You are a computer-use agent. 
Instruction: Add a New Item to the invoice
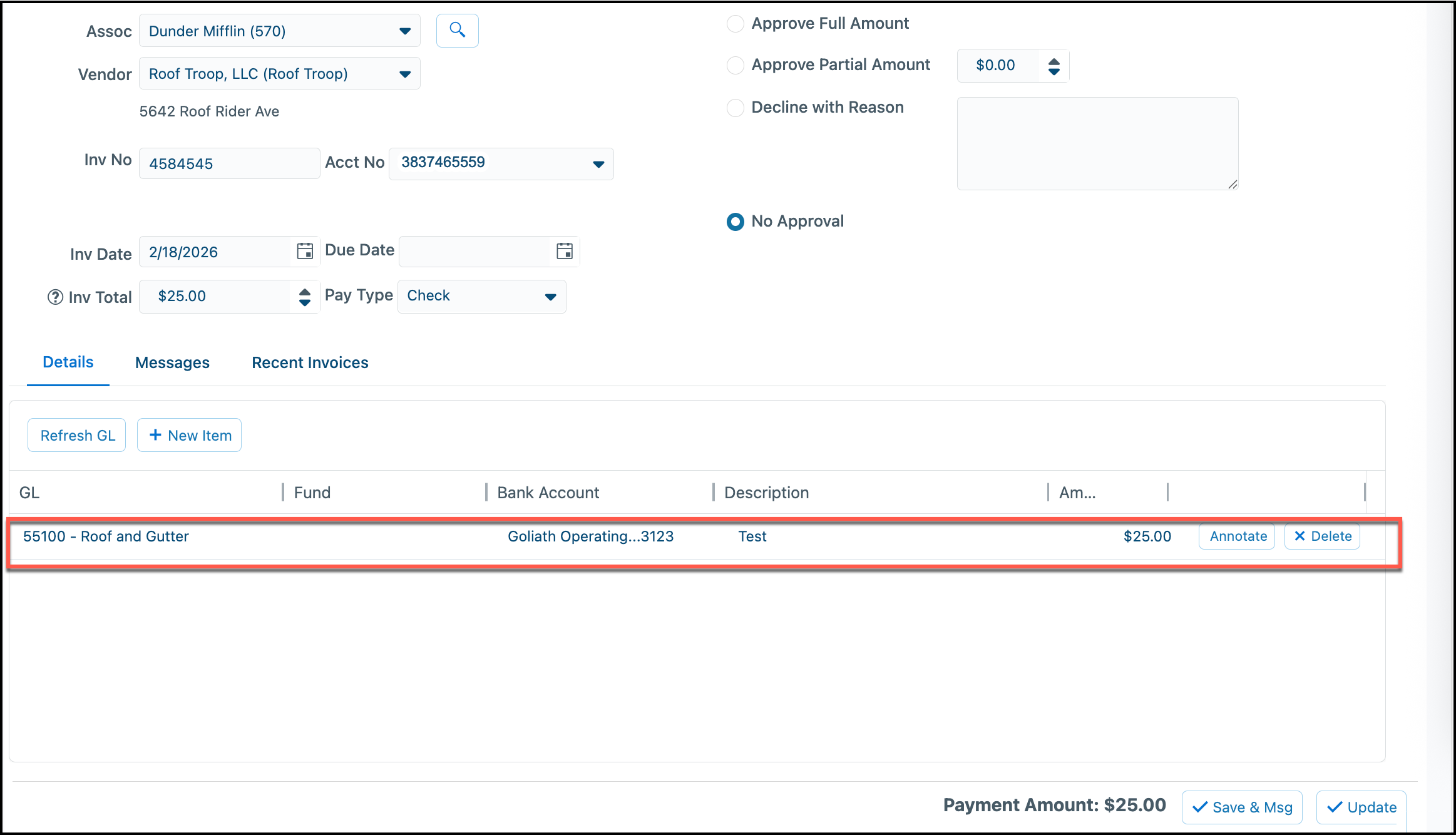(190, 435)
